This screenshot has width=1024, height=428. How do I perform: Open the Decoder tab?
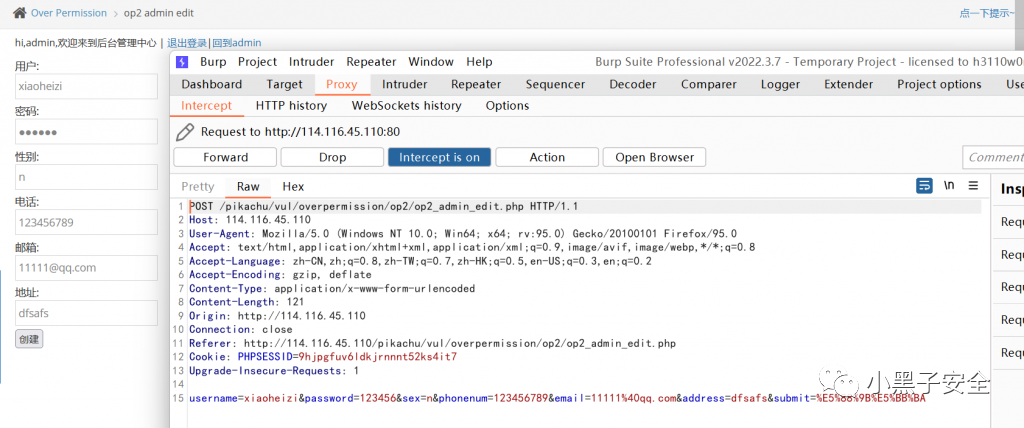(633, 85)
